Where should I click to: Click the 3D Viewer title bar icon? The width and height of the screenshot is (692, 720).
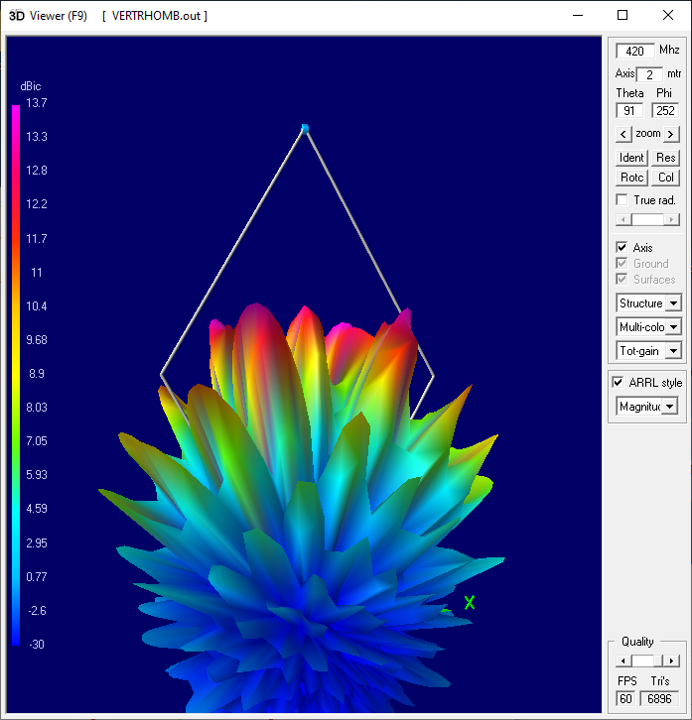(x=17, y=16)
